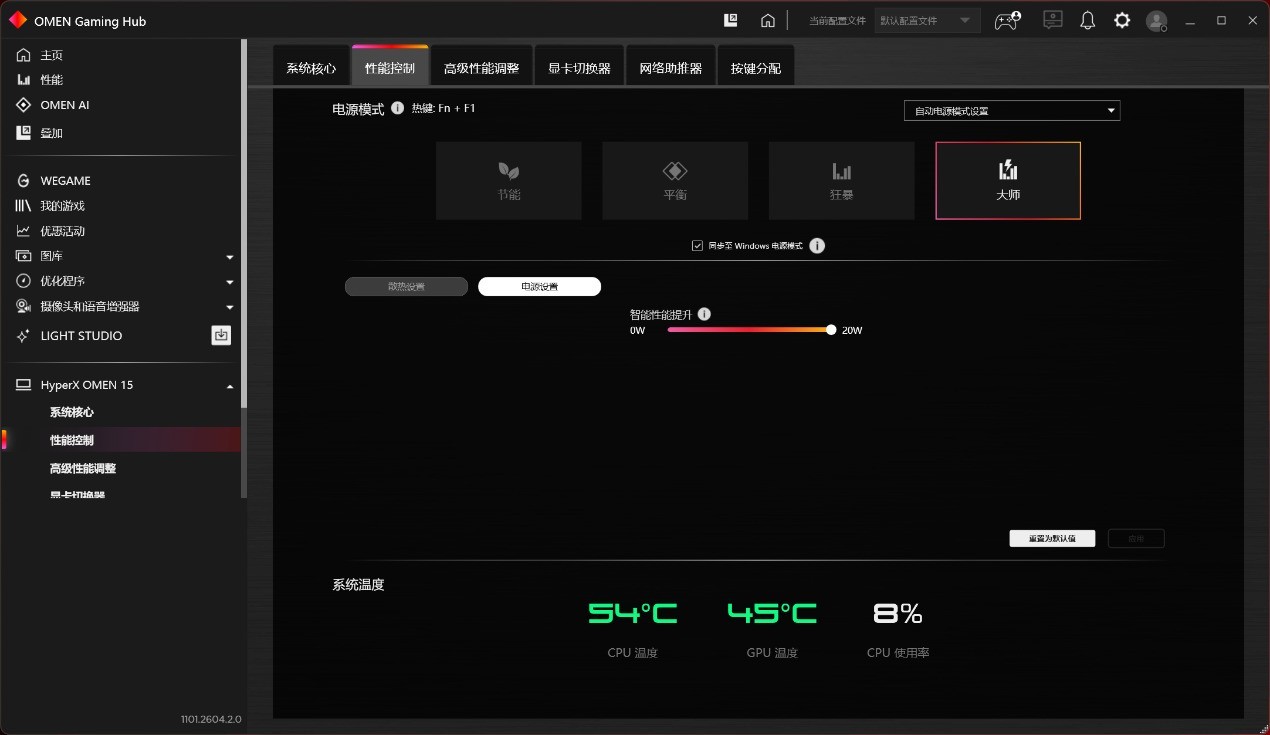The height and width of the screenshot is (735, 1270).
Task: Switch to the 系统核心 tab
Action: click(x=311, y=68)
